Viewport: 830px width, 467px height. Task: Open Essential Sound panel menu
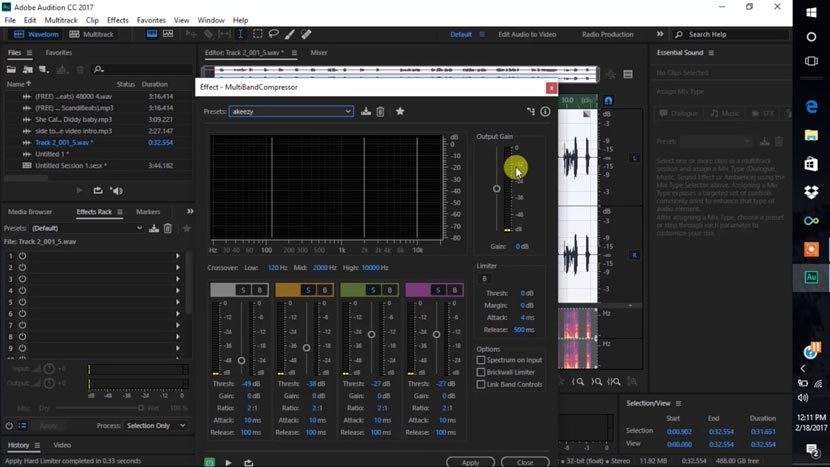tap(711, 53)
